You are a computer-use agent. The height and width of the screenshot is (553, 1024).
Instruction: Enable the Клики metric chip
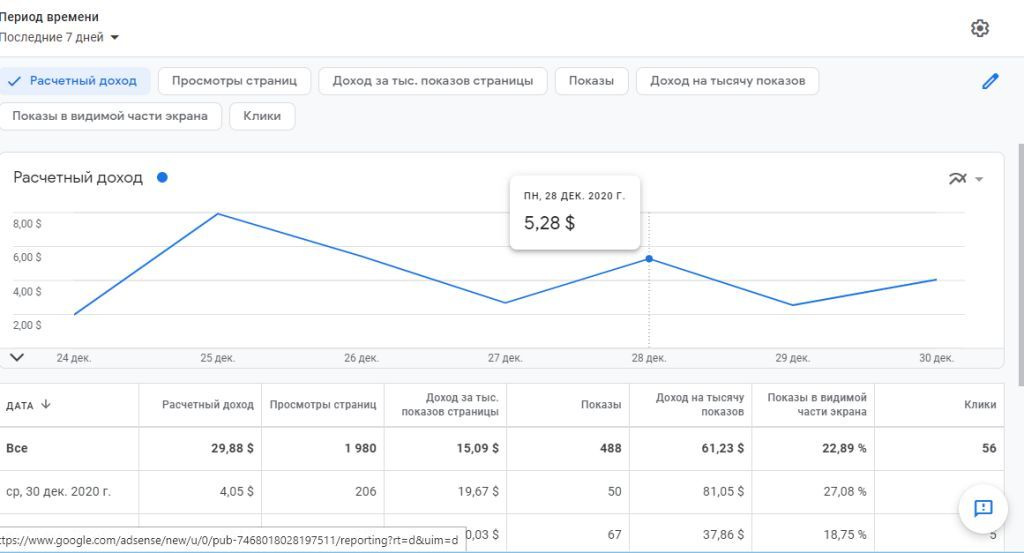click(262, 116)
